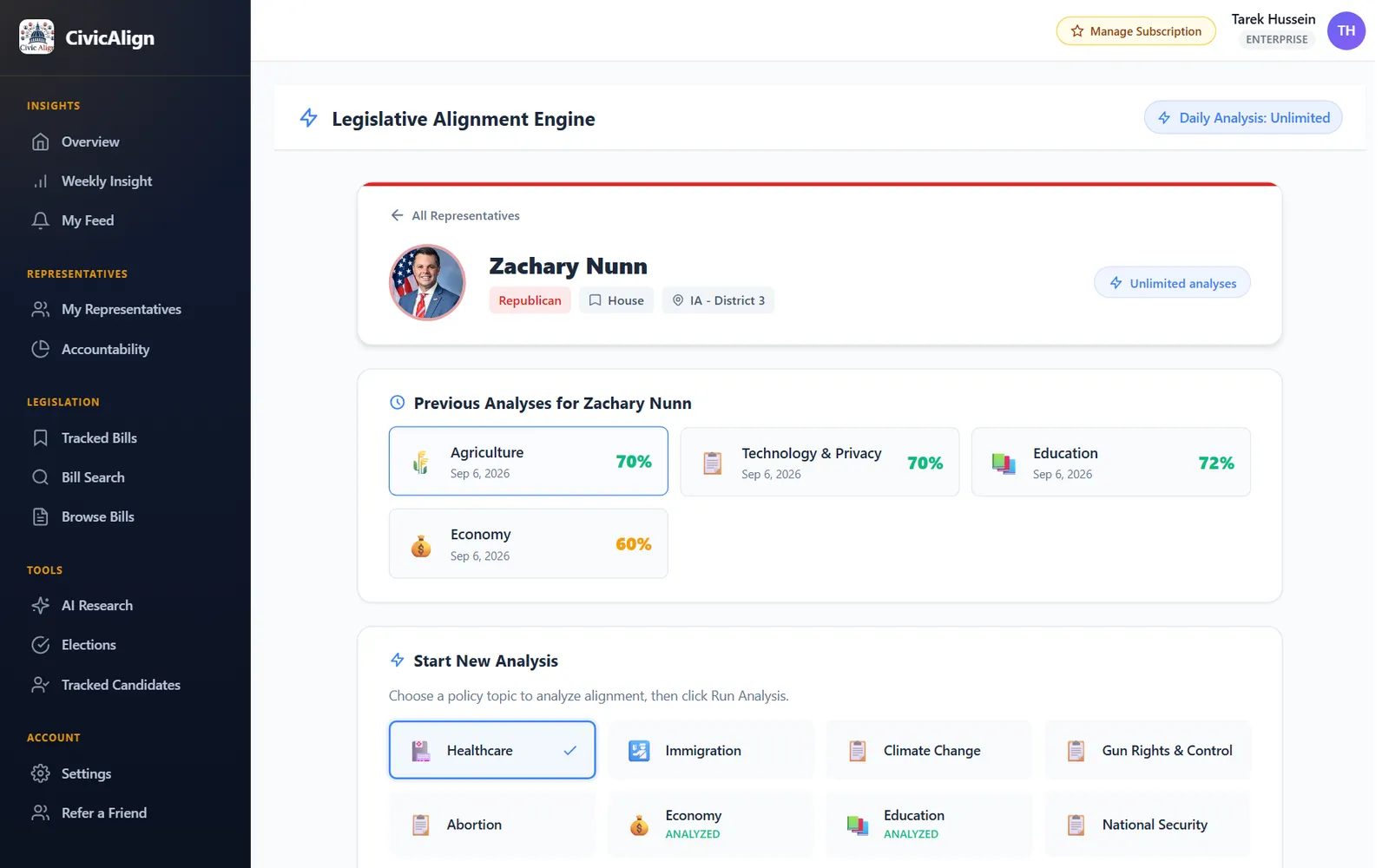
Task: Click Zachary Nunn's profile photo
Action: click(x=427, y=282)
